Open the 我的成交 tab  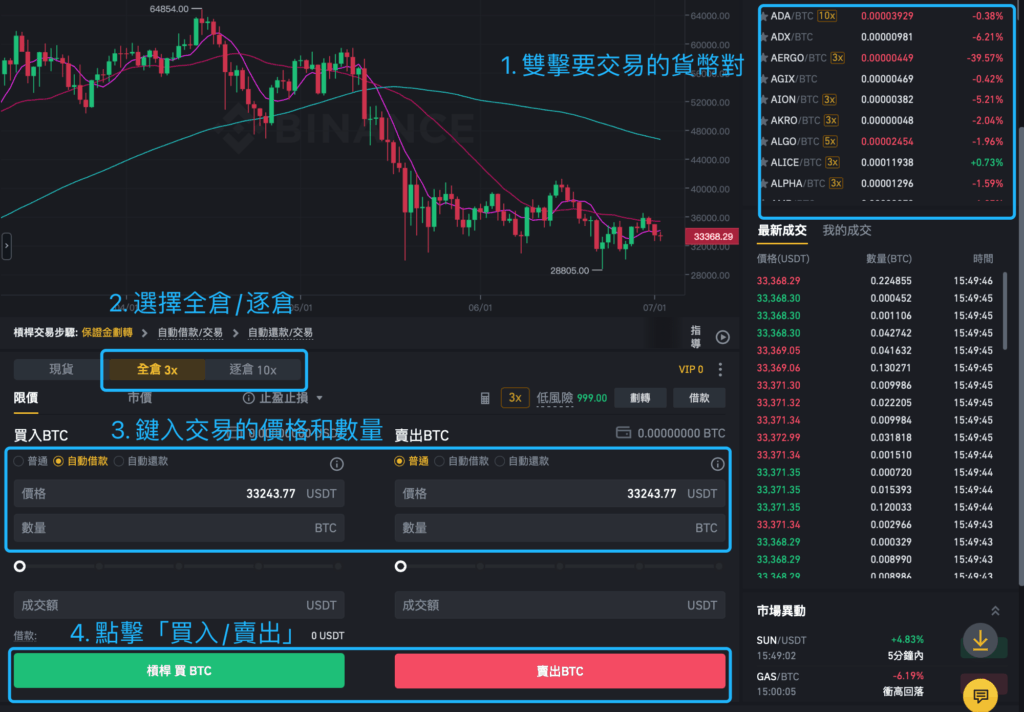pyautogui.click(x=846, y=230)
